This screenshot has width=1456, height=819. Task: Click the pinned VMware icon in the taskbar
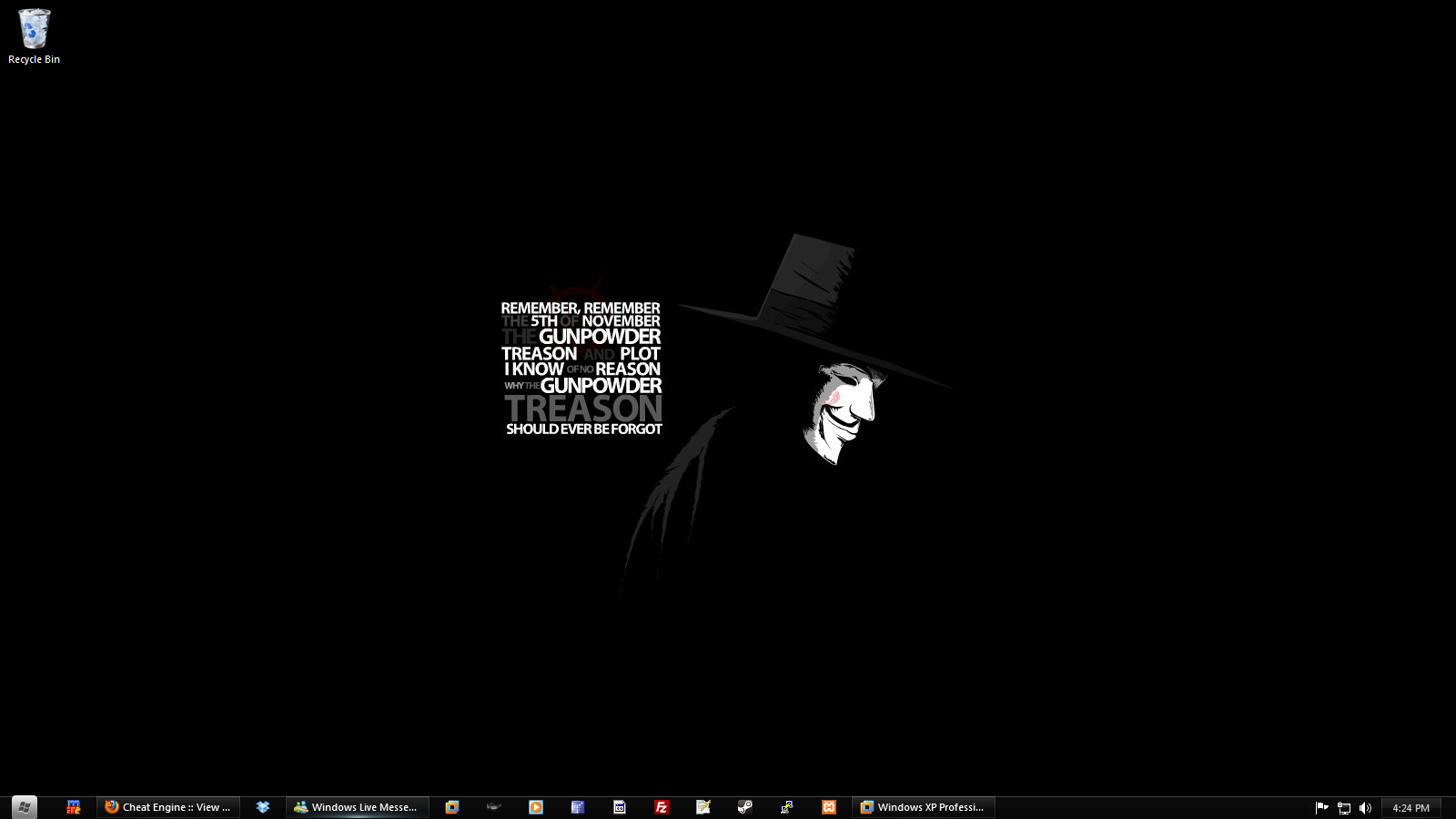tap(452, 807)
